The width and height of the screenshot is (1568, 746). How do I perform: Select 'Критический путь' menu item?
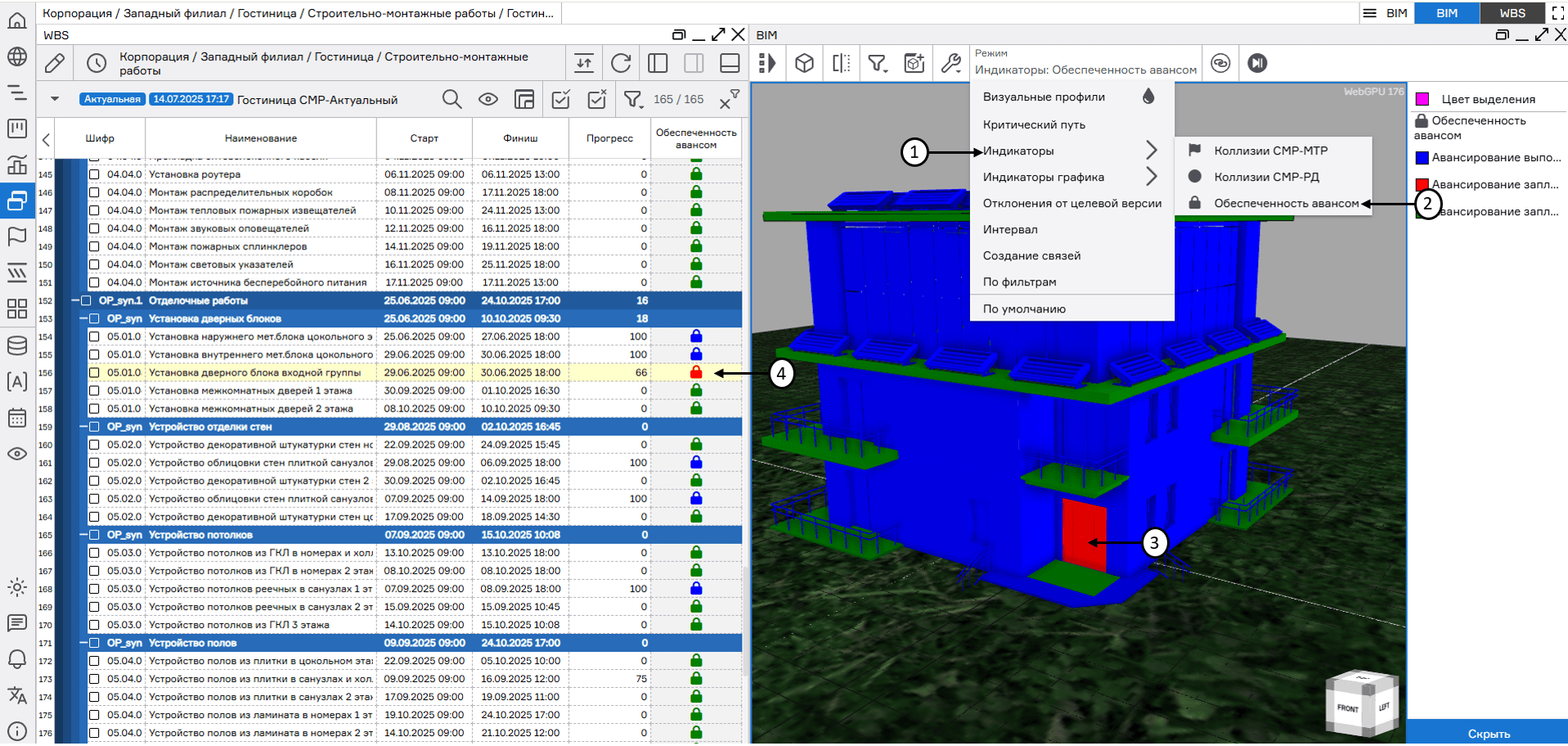click(1034, 124)
